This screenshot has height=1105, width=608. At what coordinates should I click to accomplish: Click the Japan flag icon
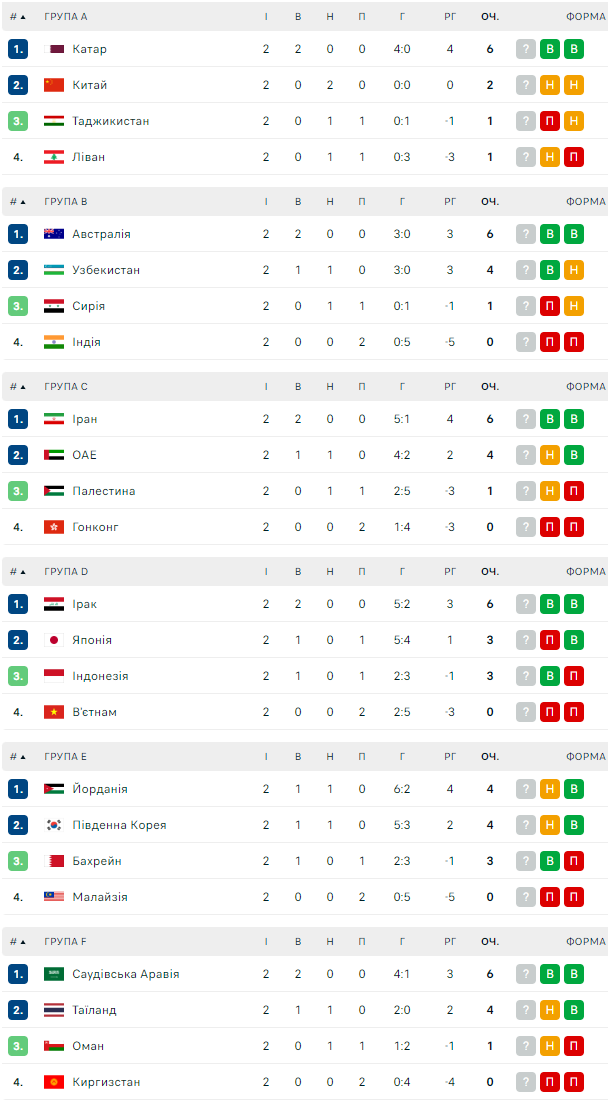(54, 640)
